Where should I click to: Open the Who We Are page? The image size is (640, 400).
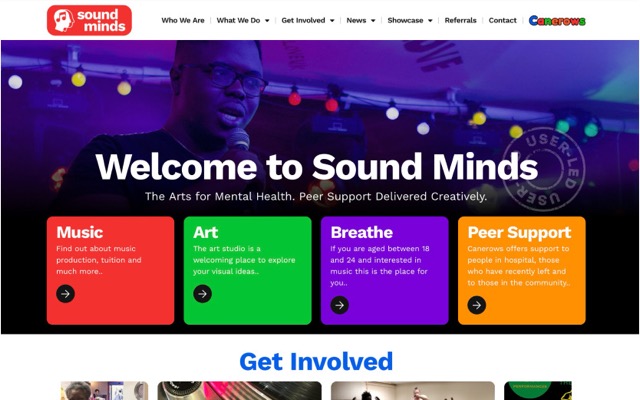click(183, 20)
